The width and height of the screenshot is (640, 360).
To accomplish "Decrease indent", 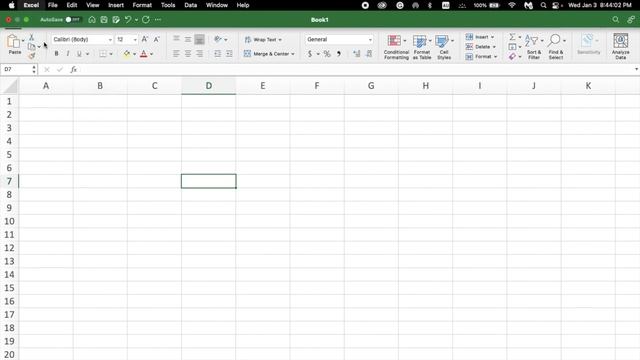I will click(218, 53).
